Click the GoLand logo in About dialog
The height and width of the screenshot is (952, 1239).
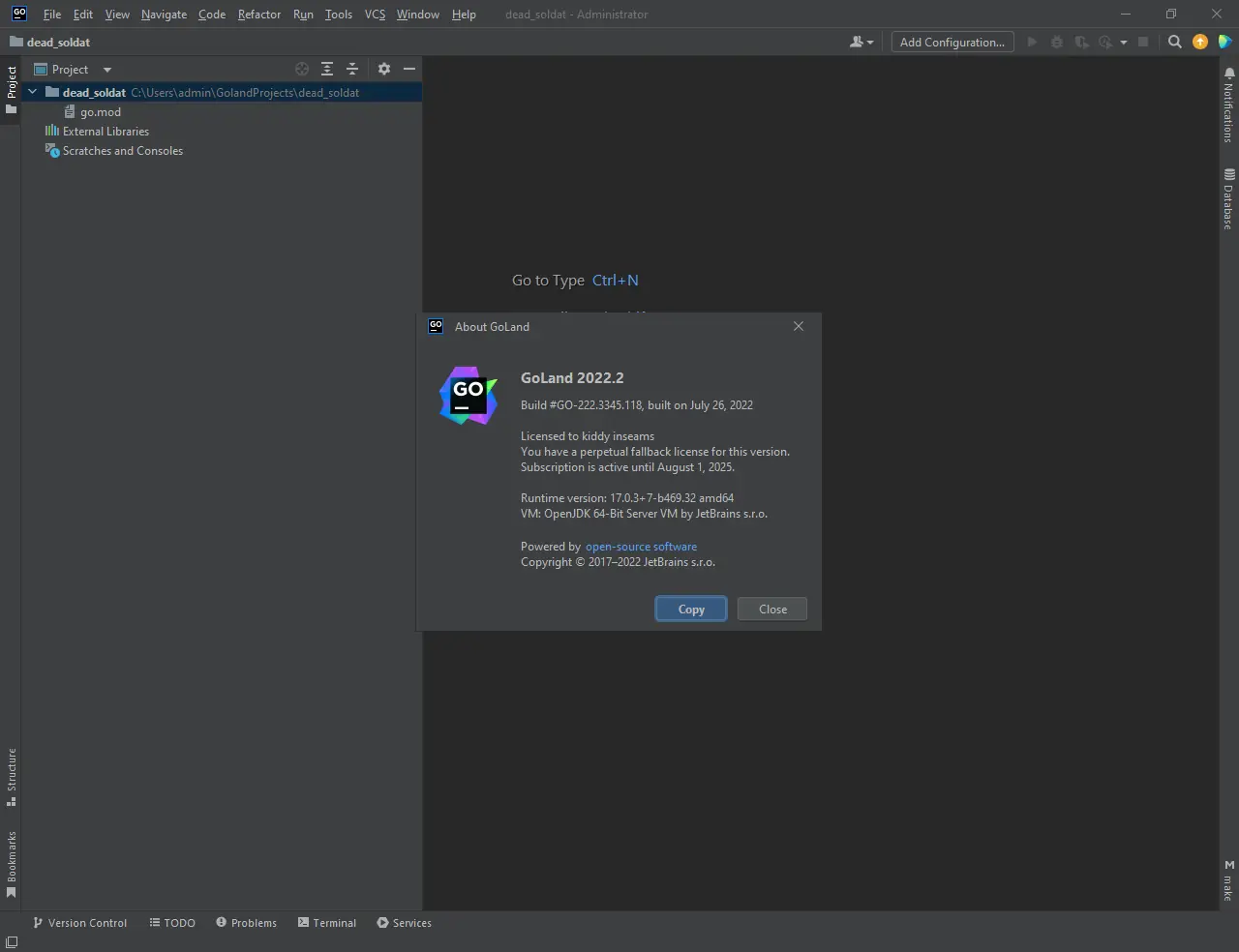pos(468,396)
